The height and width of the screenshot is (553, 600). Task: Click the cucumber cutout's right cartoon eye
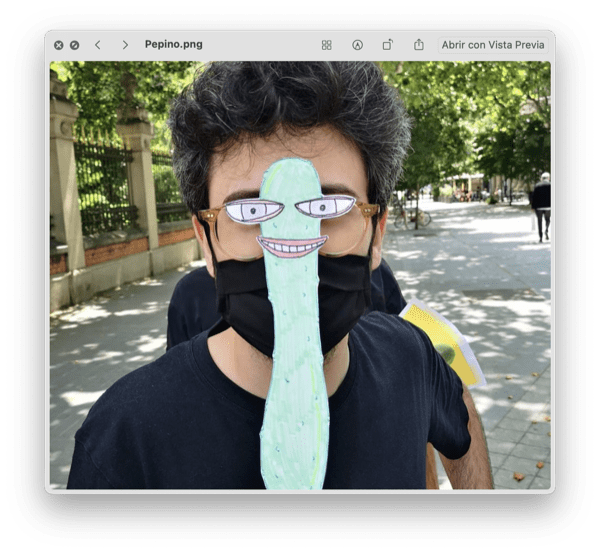coord(326,207)
